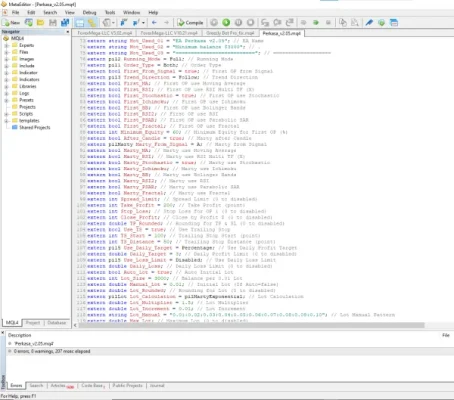Click the Open folder icon in the toolbar

click(40, 23)
